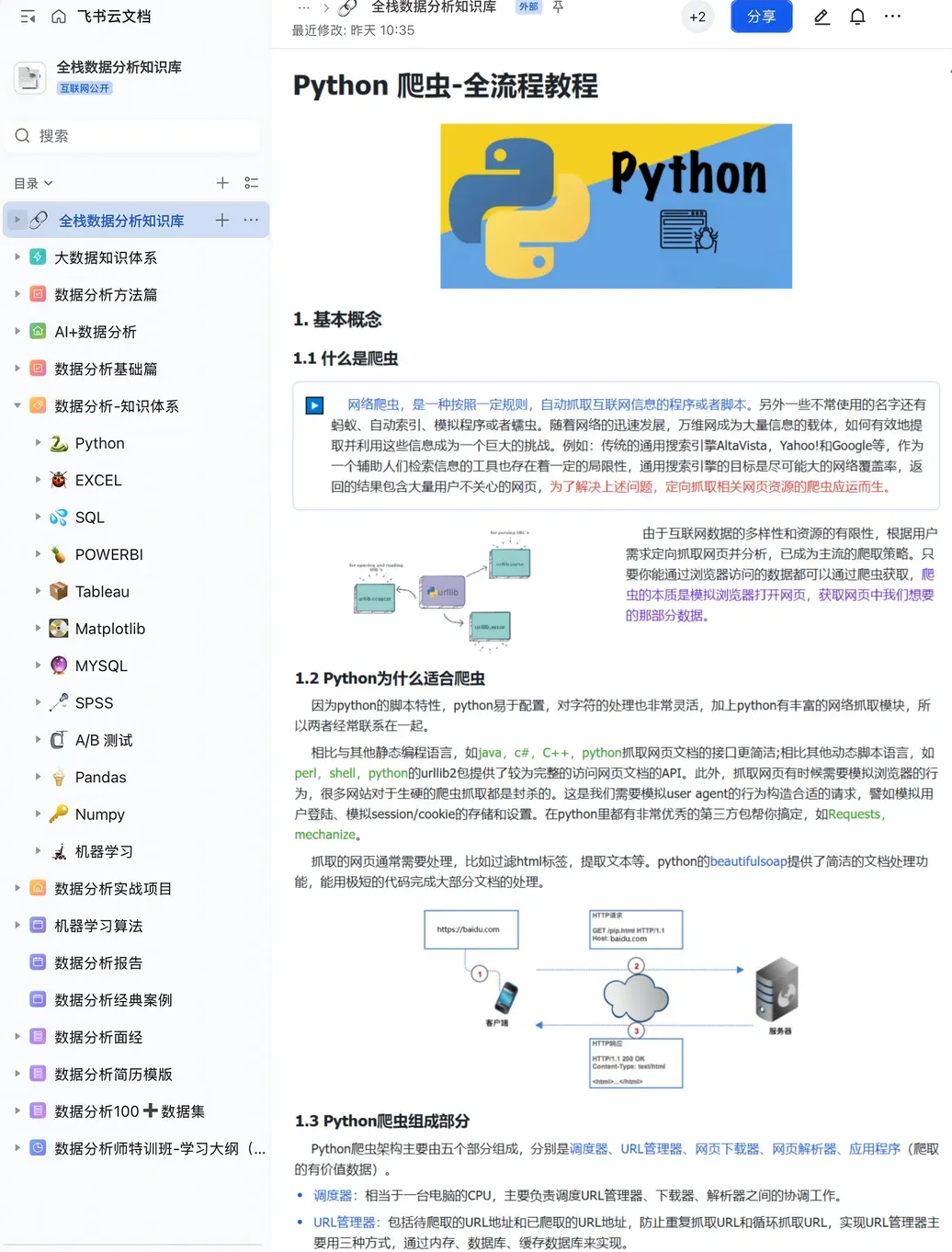Open 数据分析简历模版 page
This screenshot has width=952, height=1252.
tap(113, 1075)
